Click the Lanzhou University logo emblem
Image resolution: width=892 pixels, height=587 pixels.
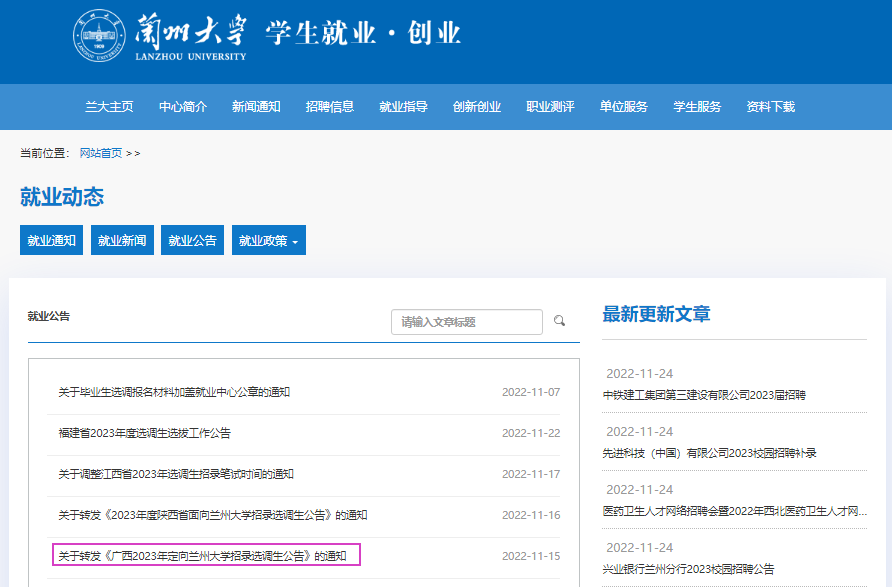coord(99,35)
